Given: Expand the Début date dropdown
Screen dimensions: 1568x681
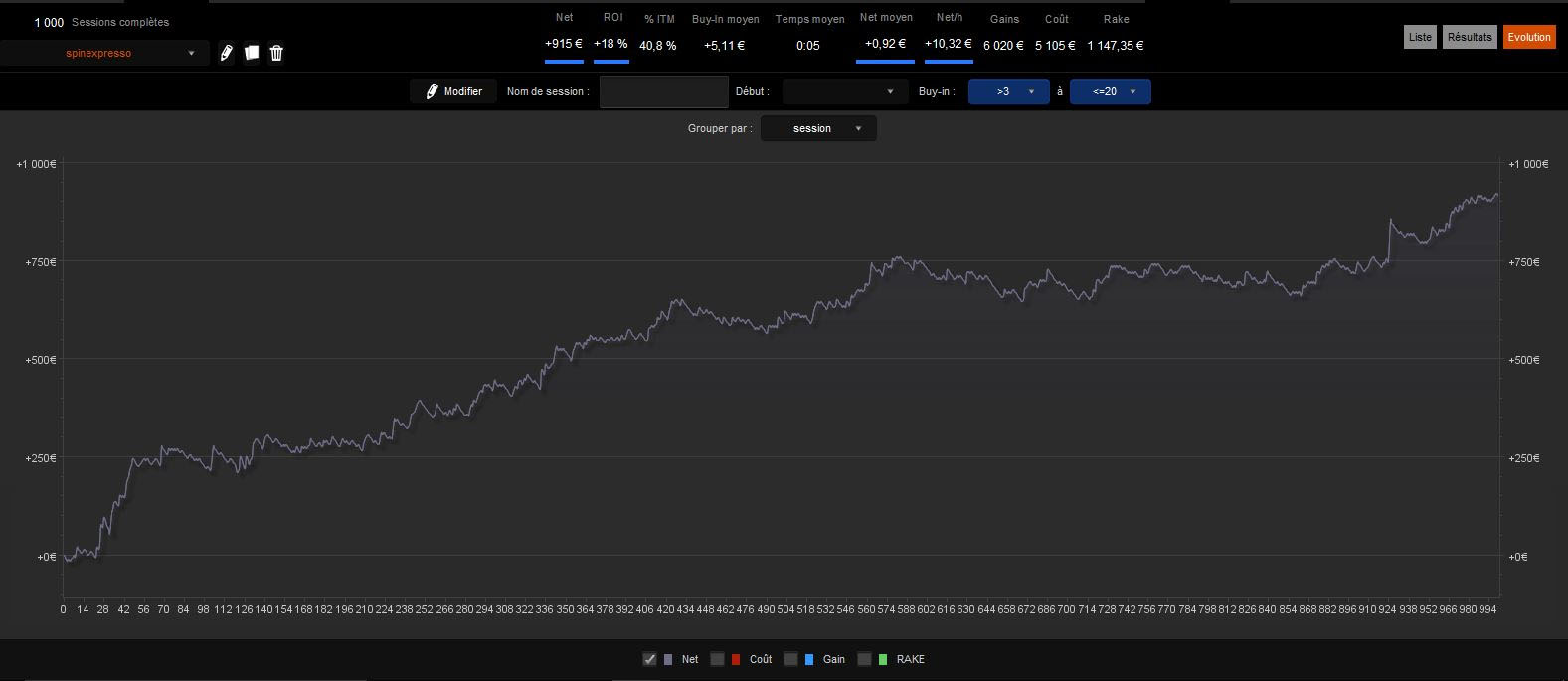Looking at the screenshot, I should click(844, 91).
